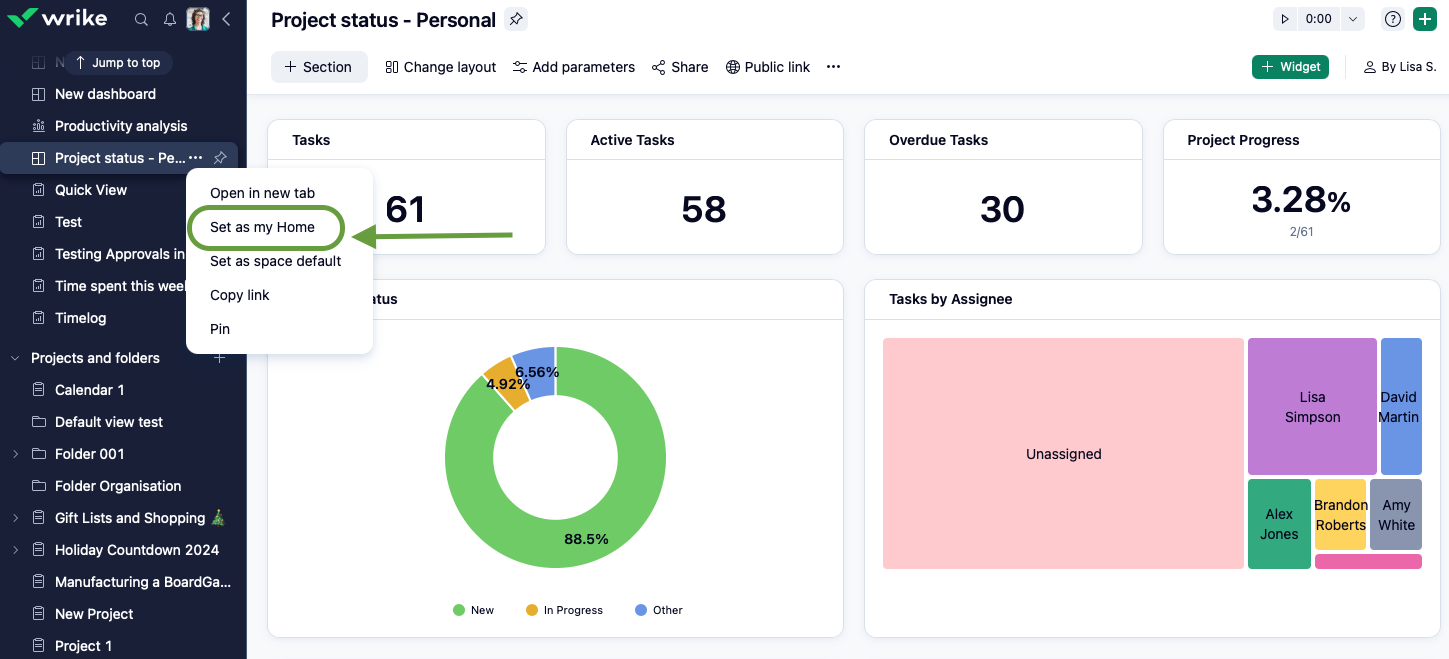Open the help question mark icon

[1393, 19]
